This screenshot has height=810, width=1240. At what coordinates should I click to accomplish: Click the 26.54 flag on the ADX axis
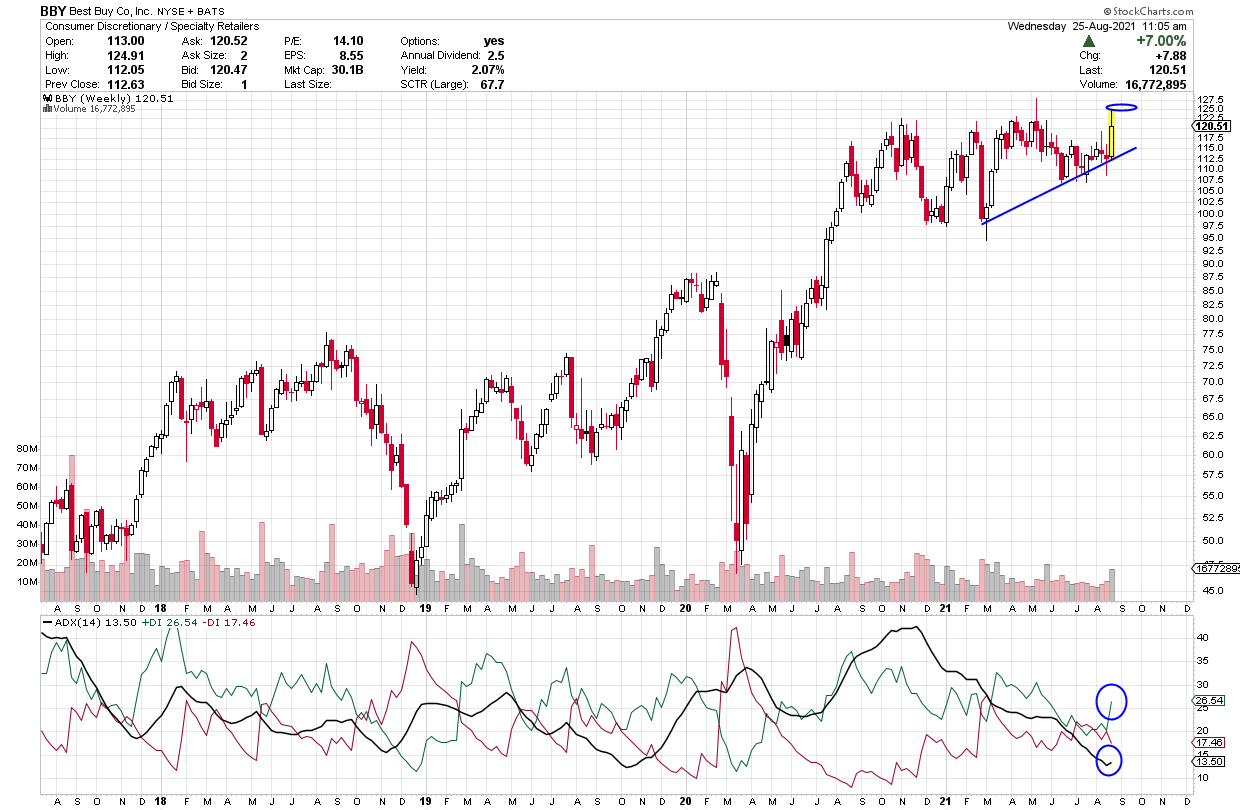(x=1208, y=701)
